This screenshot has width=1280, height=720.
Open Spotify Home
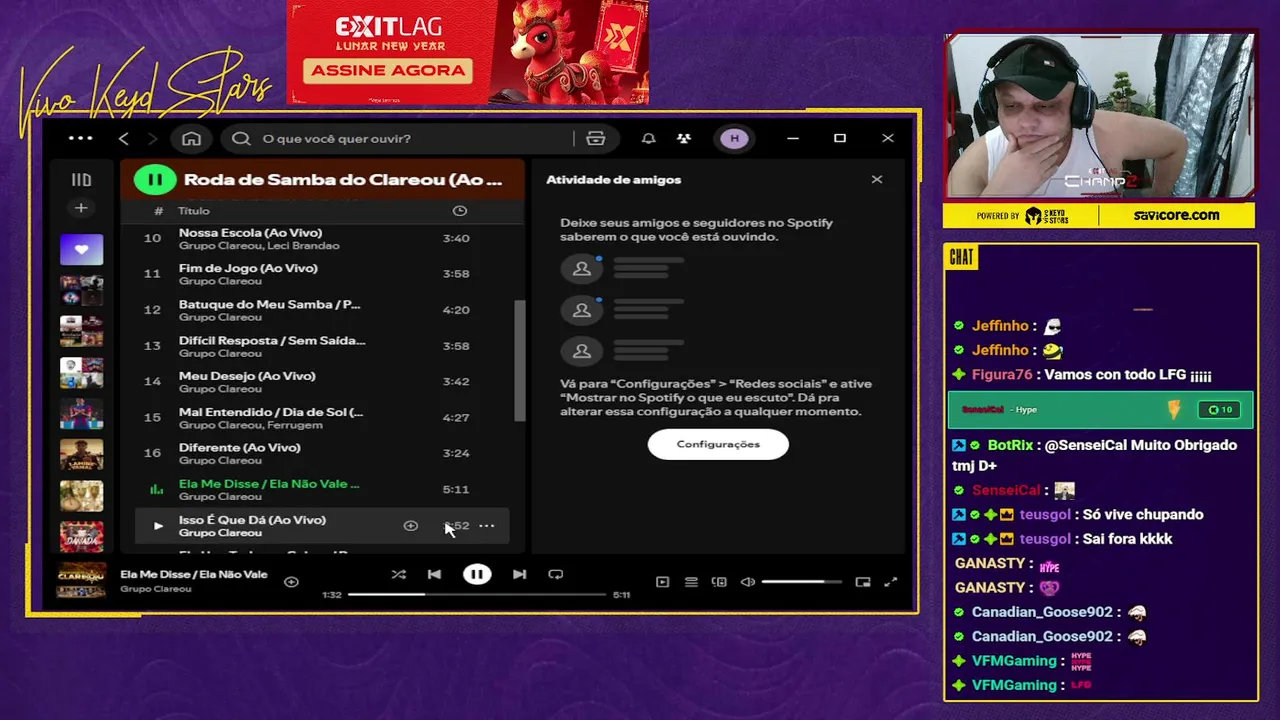[191, 138]
